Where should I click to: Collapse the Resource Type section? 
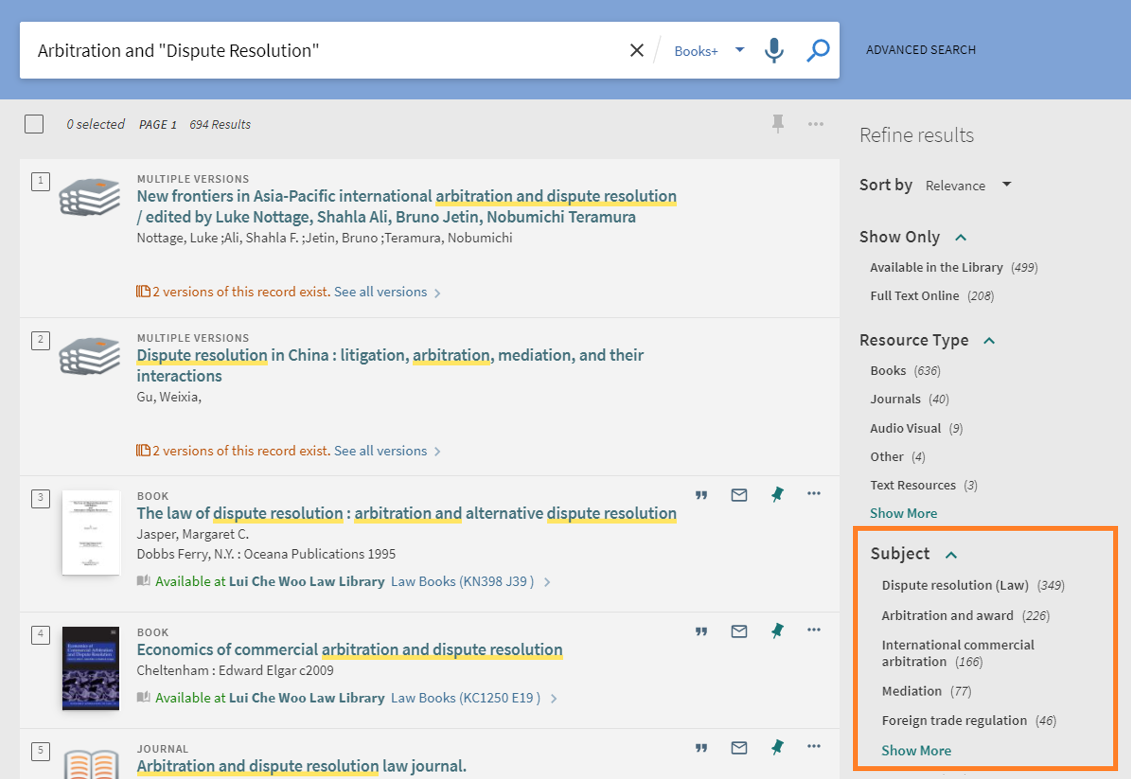(988, 341)
